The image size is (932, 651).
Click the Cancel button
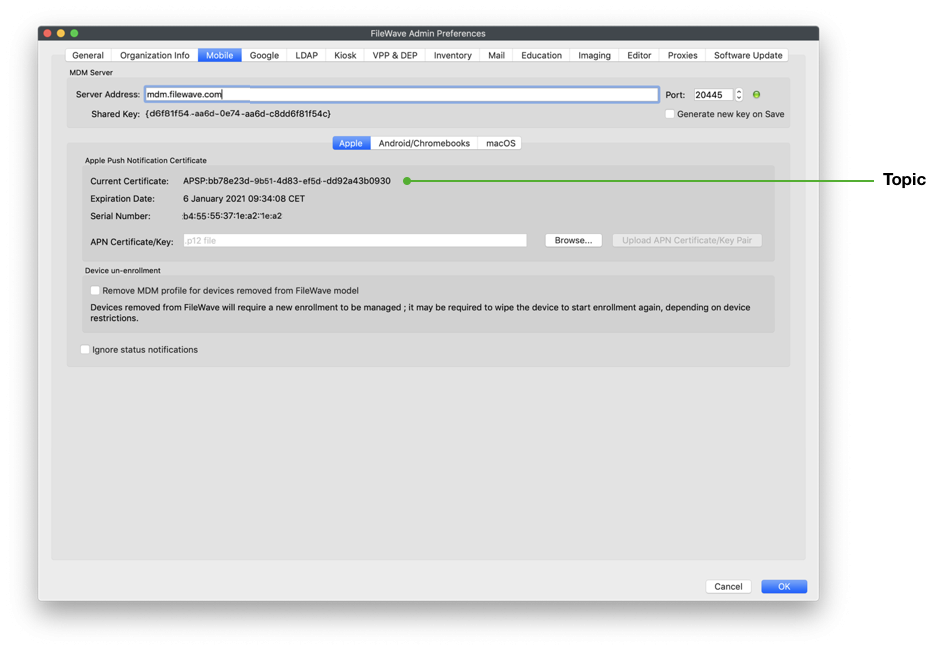(x=728, y=587)
